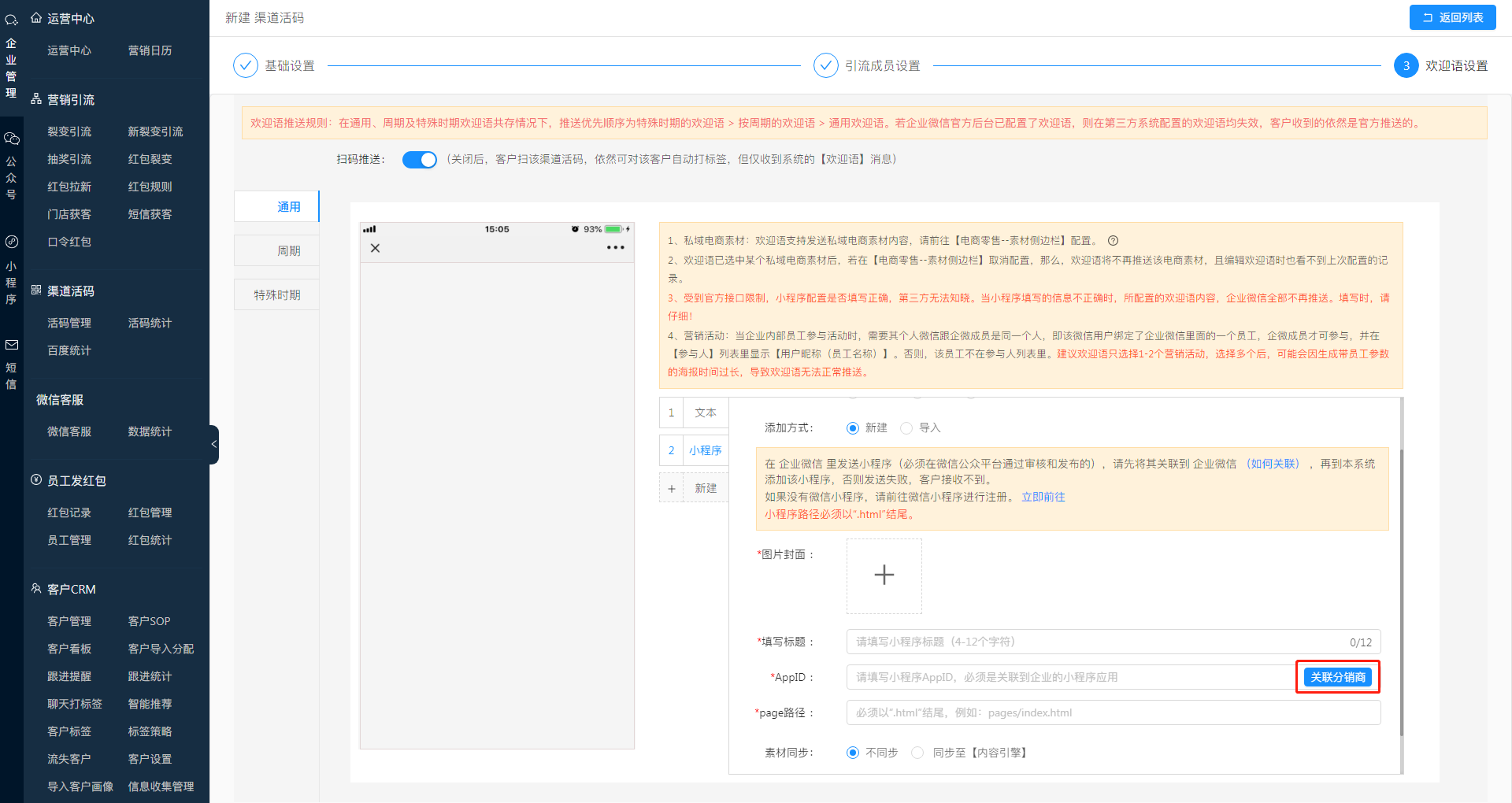
Task: Open 智能推荐 menu item
Action: [150, 704]
